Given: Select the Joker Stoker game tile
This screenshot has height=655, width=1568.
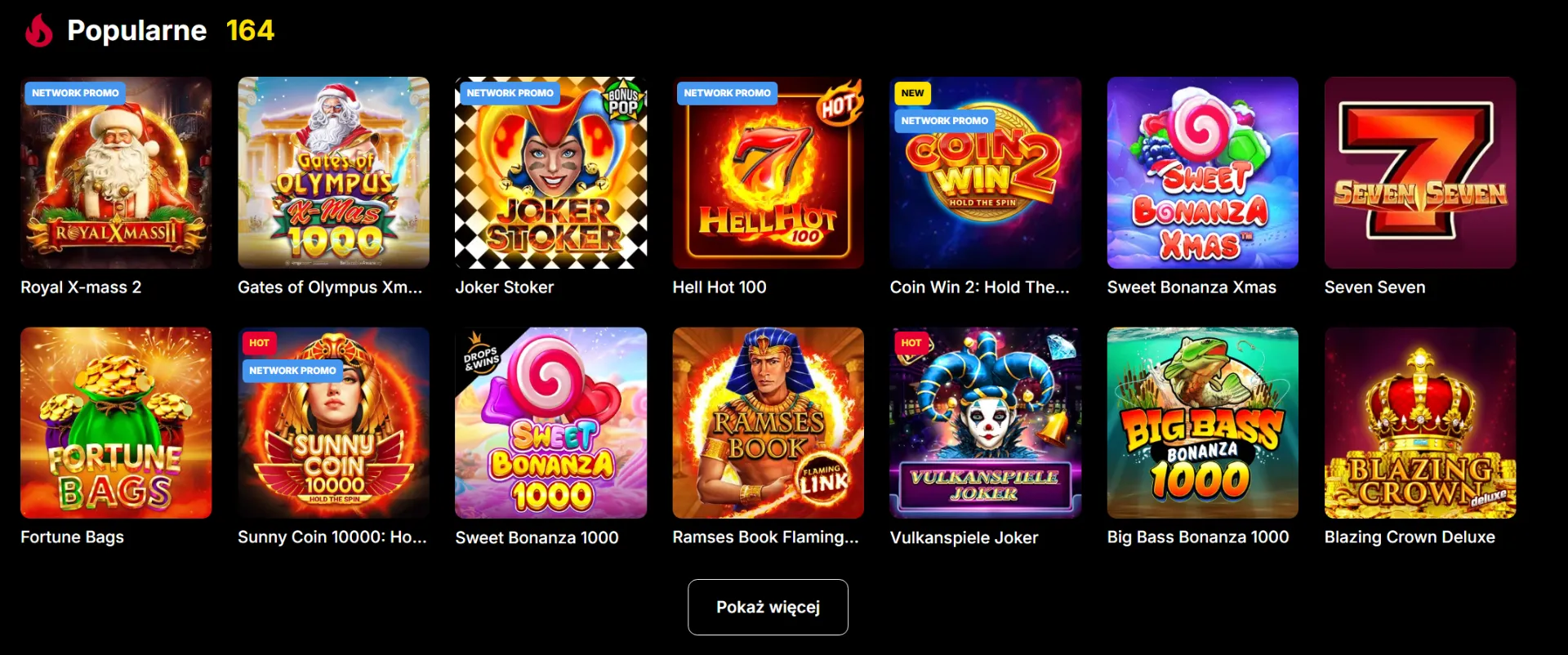Looking at the screenshot, I should [550, 173].
